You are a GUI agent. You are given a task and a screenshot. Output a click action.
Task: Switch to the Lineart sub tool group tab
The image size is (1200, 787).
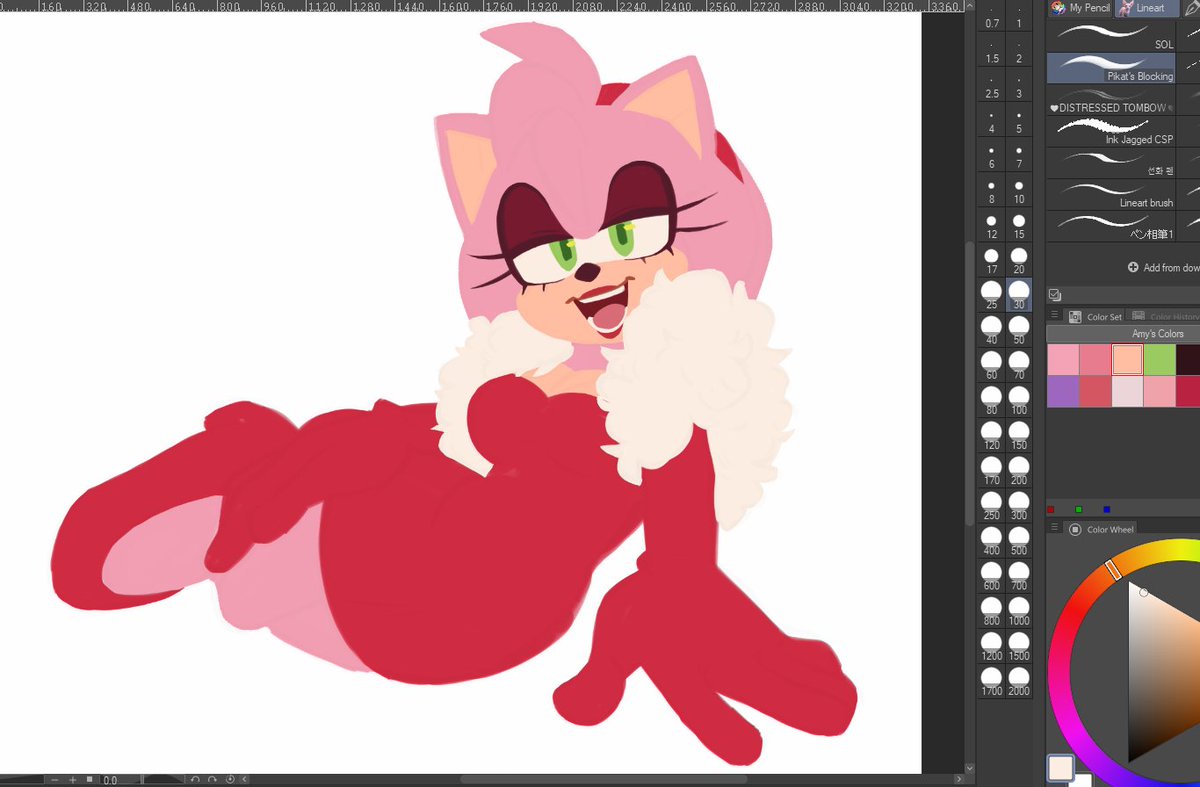click(x=1147, y=8)
